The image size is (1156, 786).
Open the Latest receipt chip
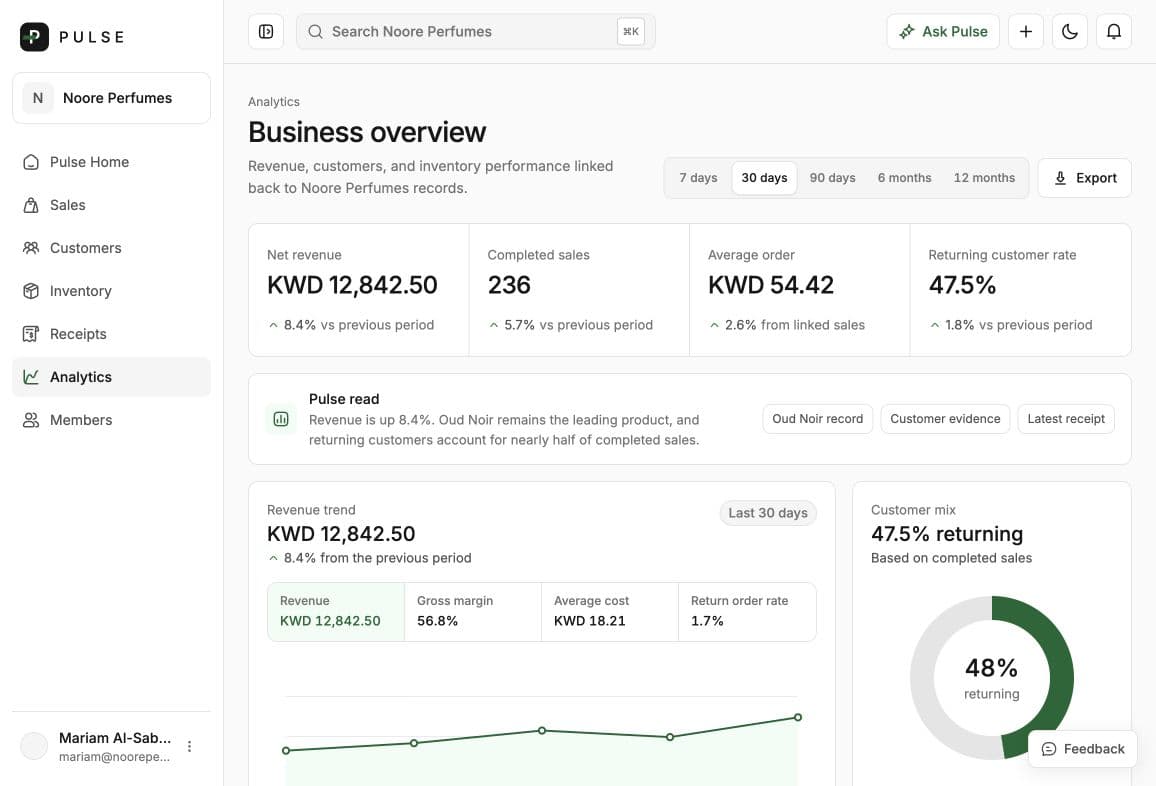pyautogui.click(x=1066, y=419)
